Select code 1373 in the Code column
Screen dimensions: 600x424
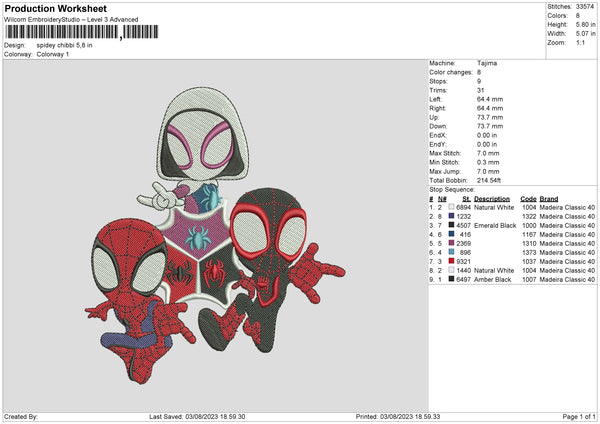coord(529,252)
